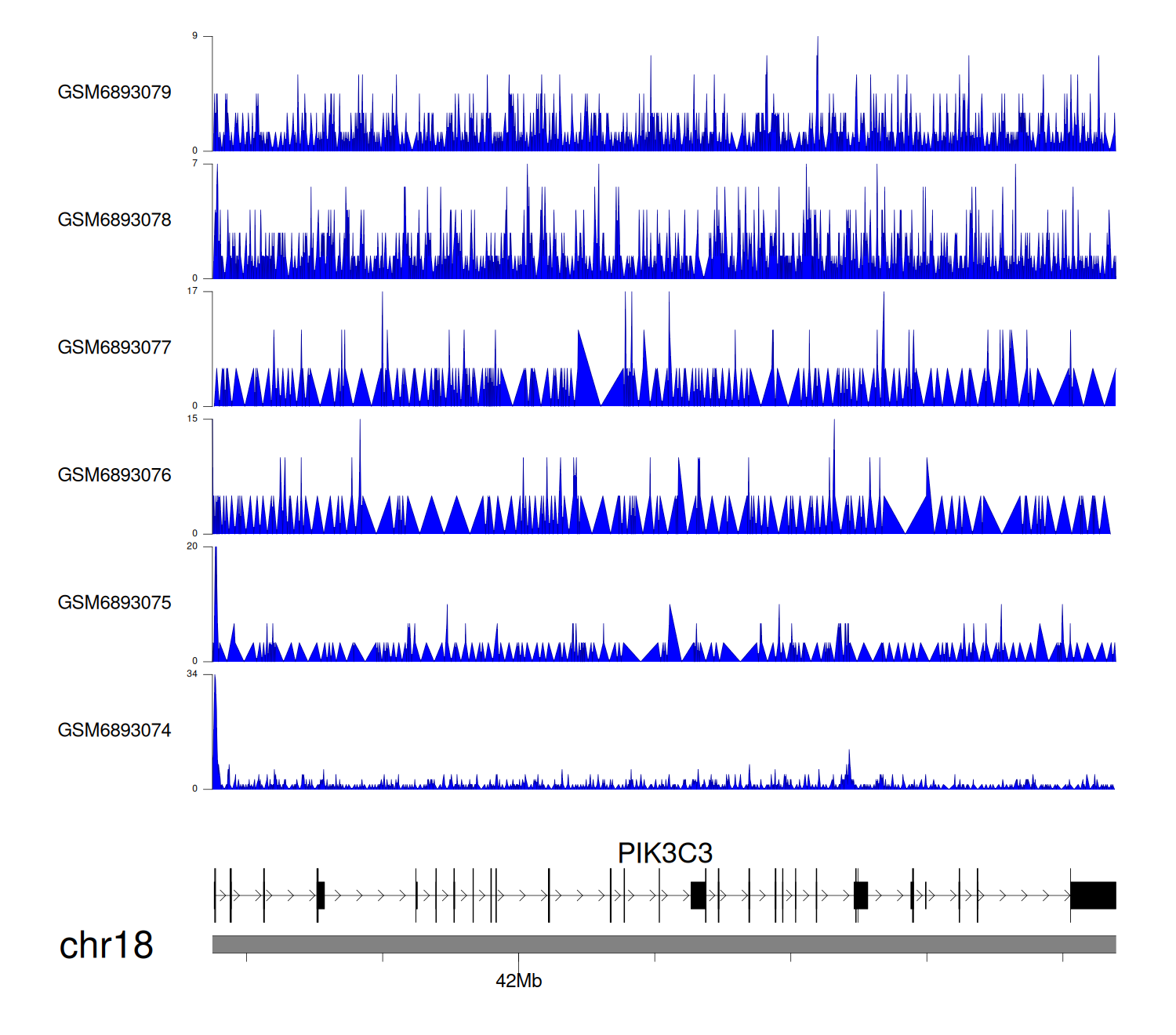Click the GSM6893077 track name
This screenshot has height=1035, width=1176.
coord(114,348)
